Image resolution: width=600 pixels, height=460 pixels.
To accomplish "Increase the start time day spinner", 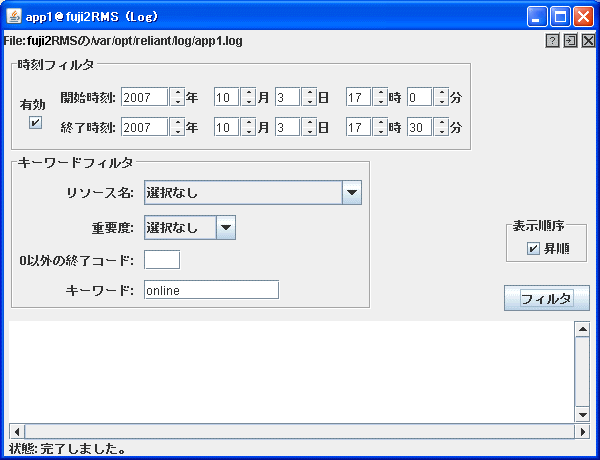I will (x=309, y=92).
